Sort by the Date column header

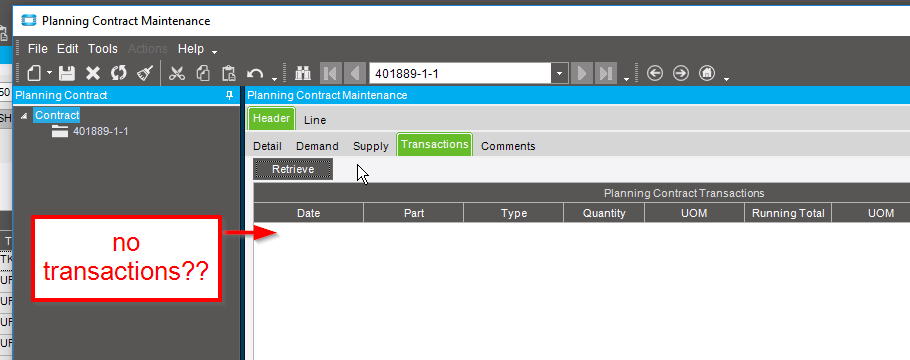pos(309,213)
